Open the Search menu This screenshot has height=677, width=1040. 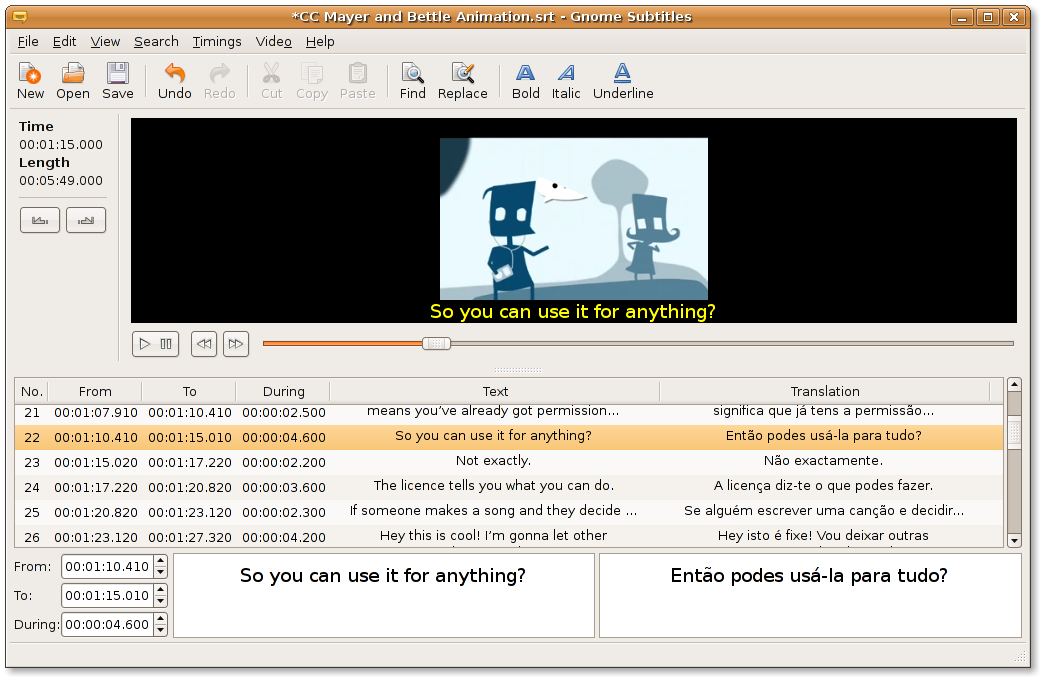[156, 42]
